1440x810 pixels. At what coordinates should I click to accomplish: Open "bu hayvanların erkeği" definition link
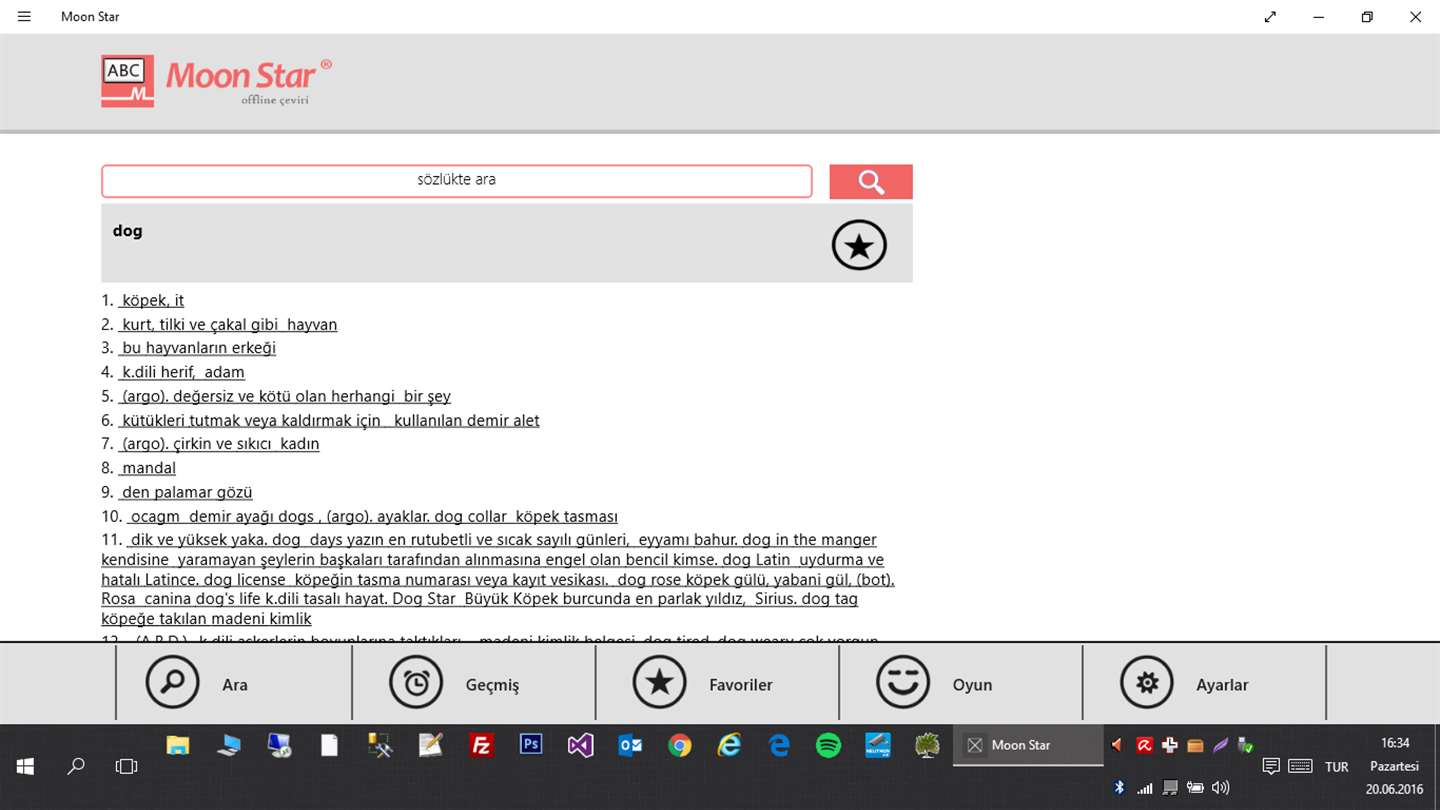click(x=198, y=348)
